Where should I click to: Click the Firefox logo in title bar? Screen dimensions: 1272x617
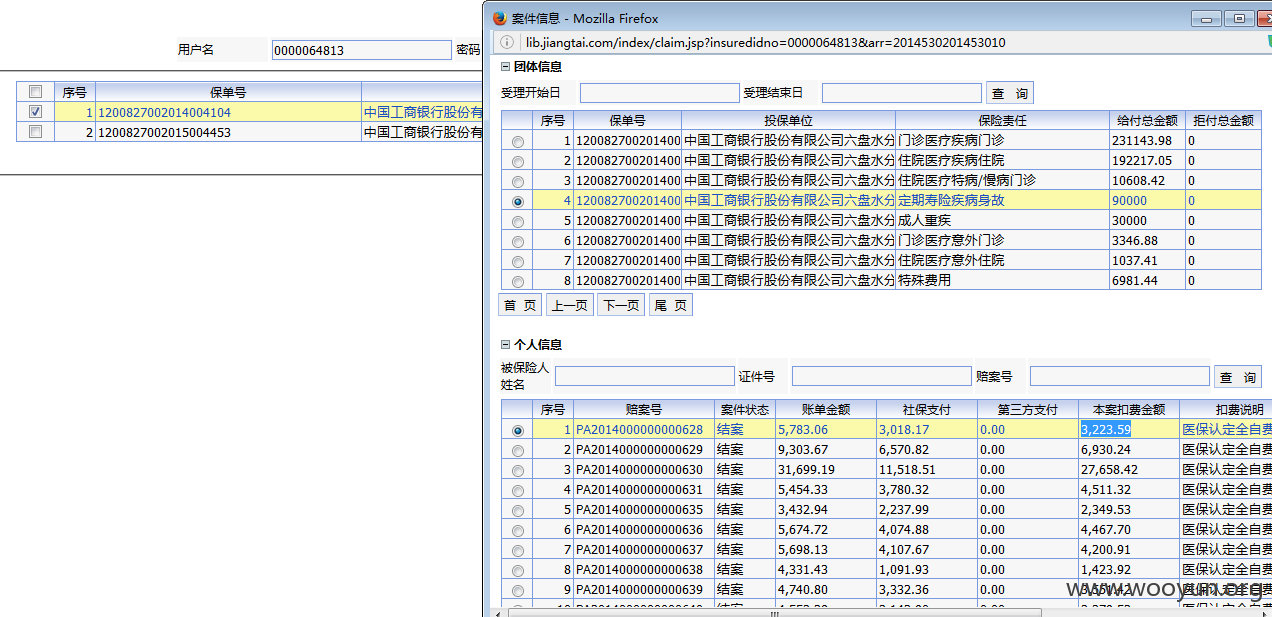click(500, 18)
